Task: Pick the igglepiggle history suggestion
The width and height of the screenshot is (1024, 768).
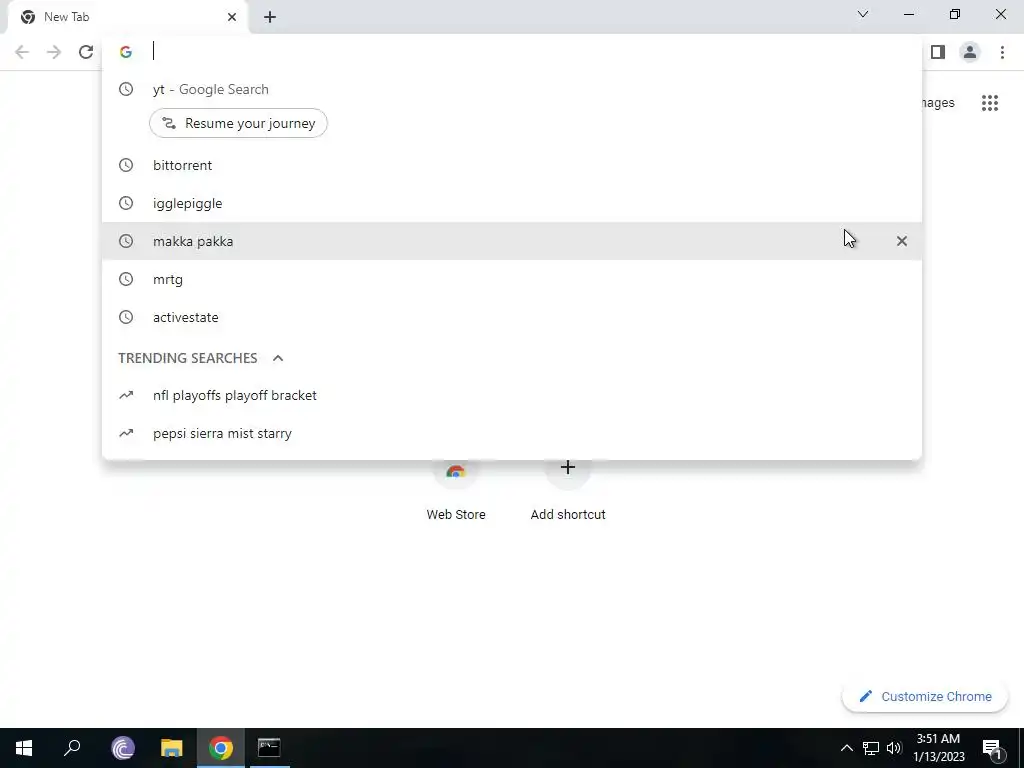Action: [512, 203]
